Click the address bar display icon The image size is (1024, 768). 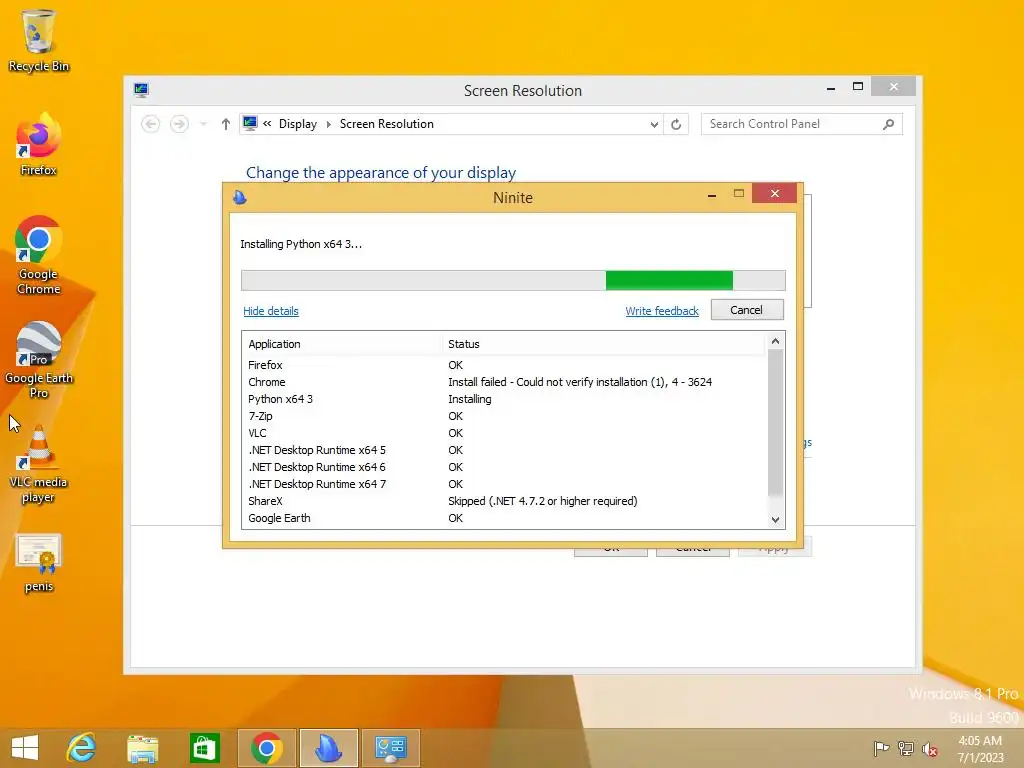pos(249,123)
